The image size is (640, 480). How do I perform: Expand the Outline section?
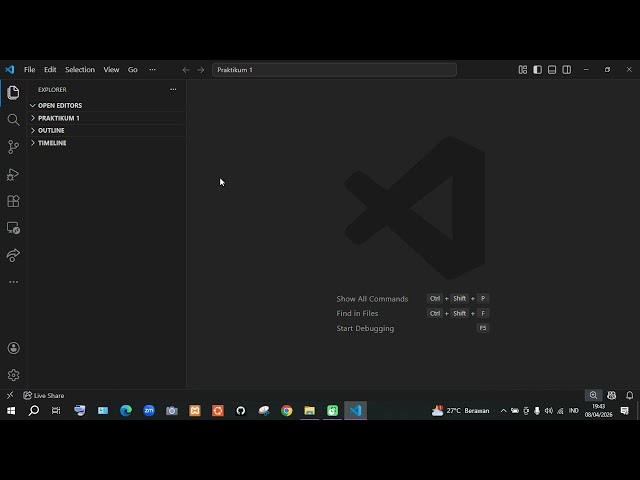click(107, 130)
